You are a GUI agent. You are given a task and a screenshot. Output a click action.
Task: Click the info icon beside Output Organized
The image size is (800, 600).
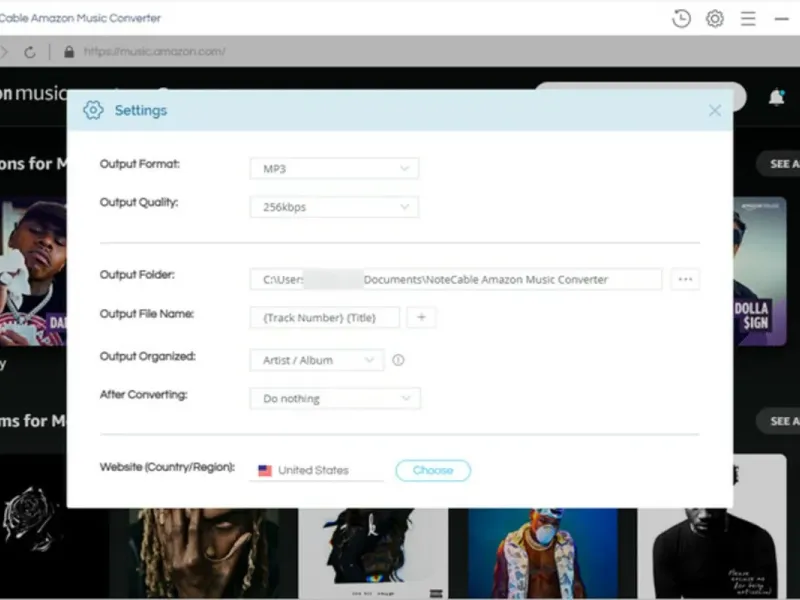[398, 360]
